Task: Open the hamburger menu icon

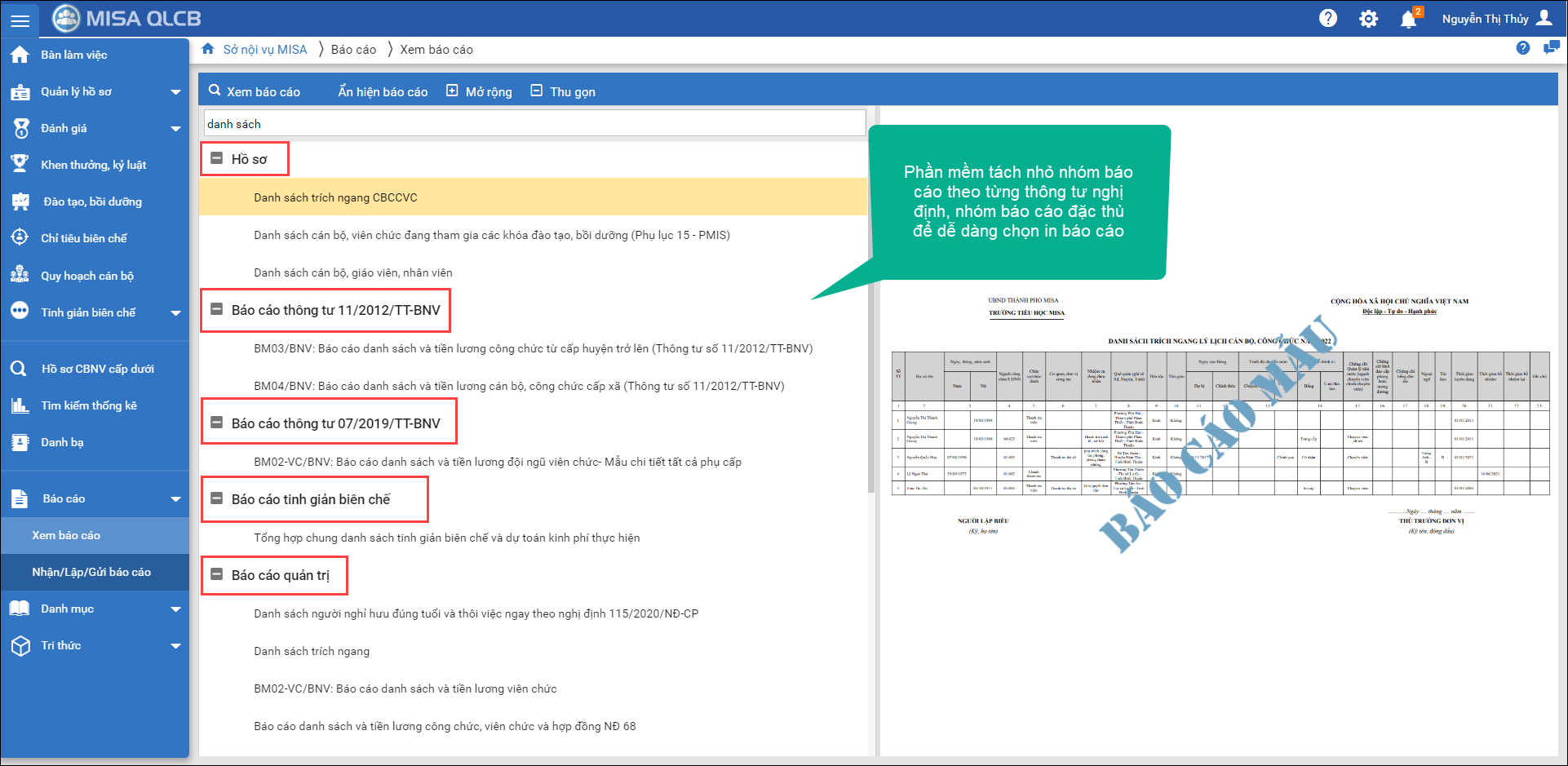Action: pyautogui.click(x=20, y=20)
